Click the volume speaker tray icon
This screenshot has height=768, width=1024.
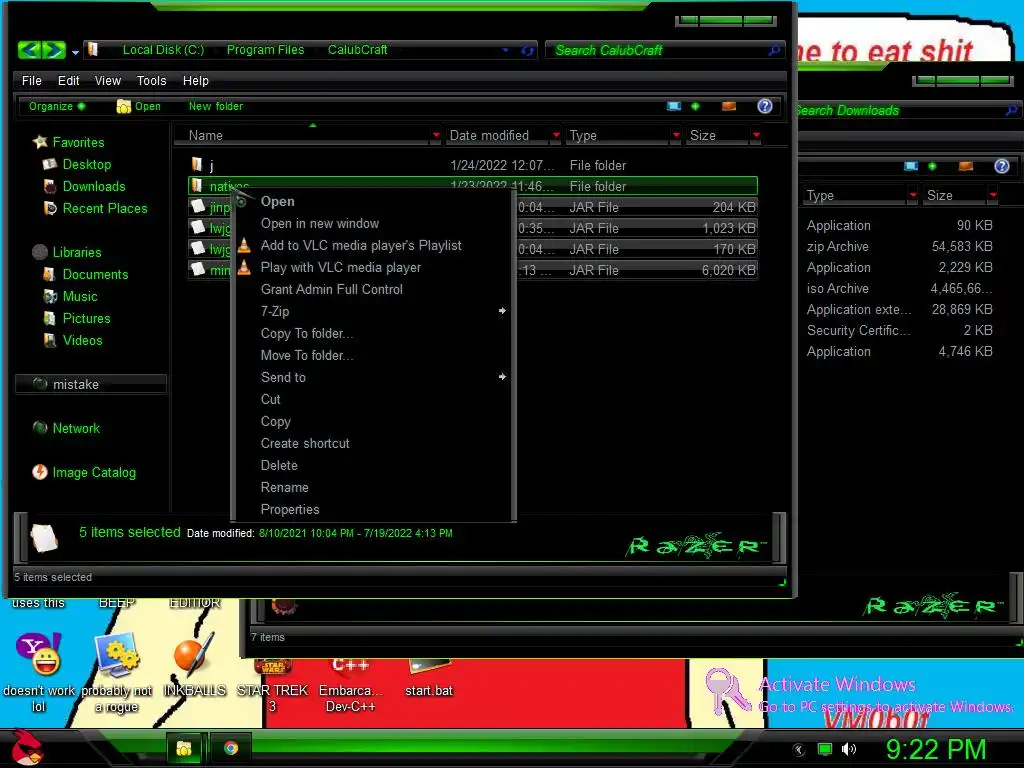coord(849,749)
